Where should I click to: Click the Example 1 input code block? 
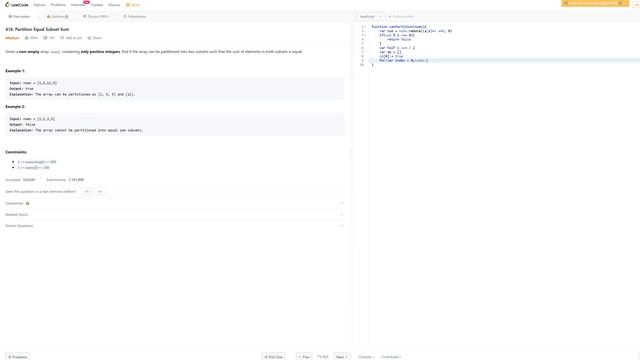click(x=174, y=89)
